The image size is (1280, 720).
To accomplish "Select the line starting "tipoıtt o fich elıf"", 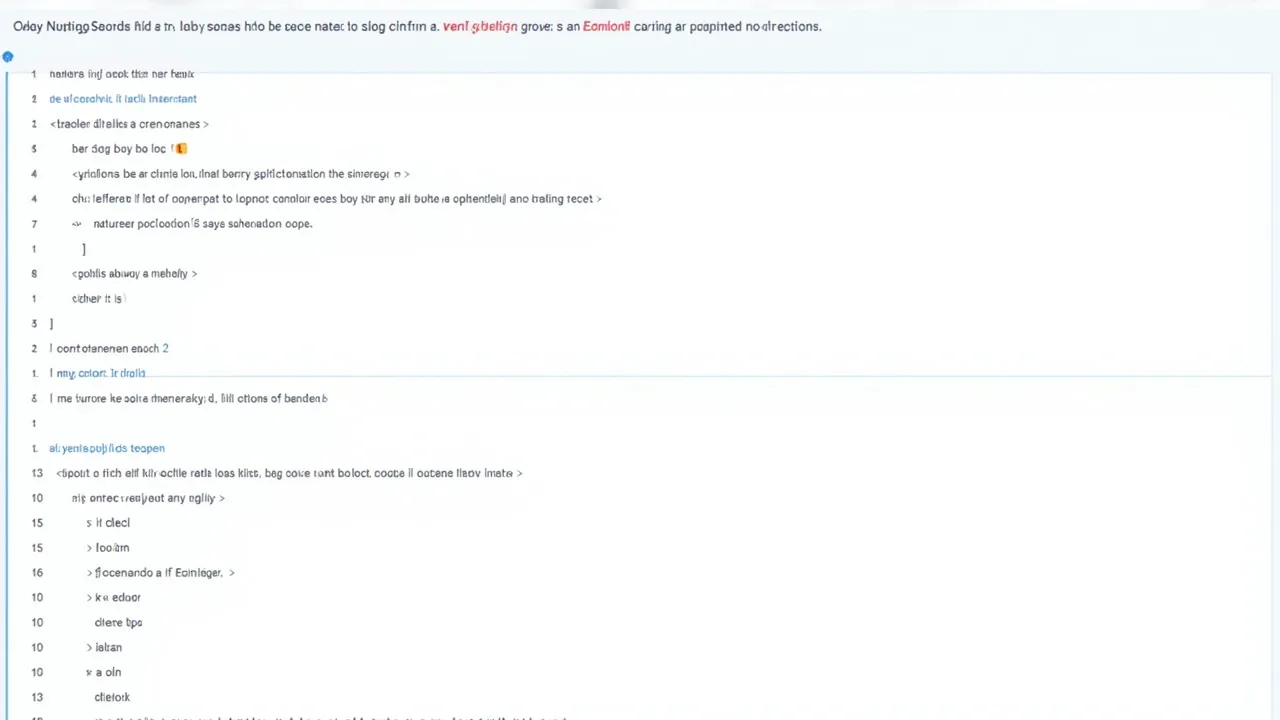I will [x=290, y=473].
